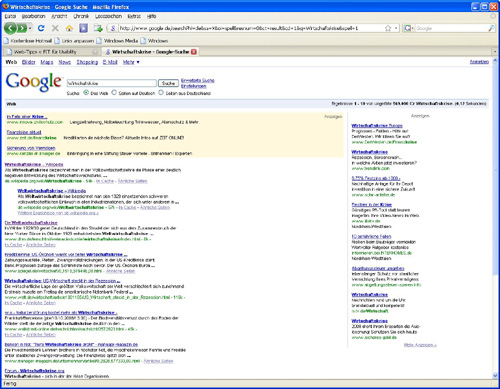The height and width of the screenshot is (389, 500).
Task: Open Google Shopping link
Action: point(87,62)
